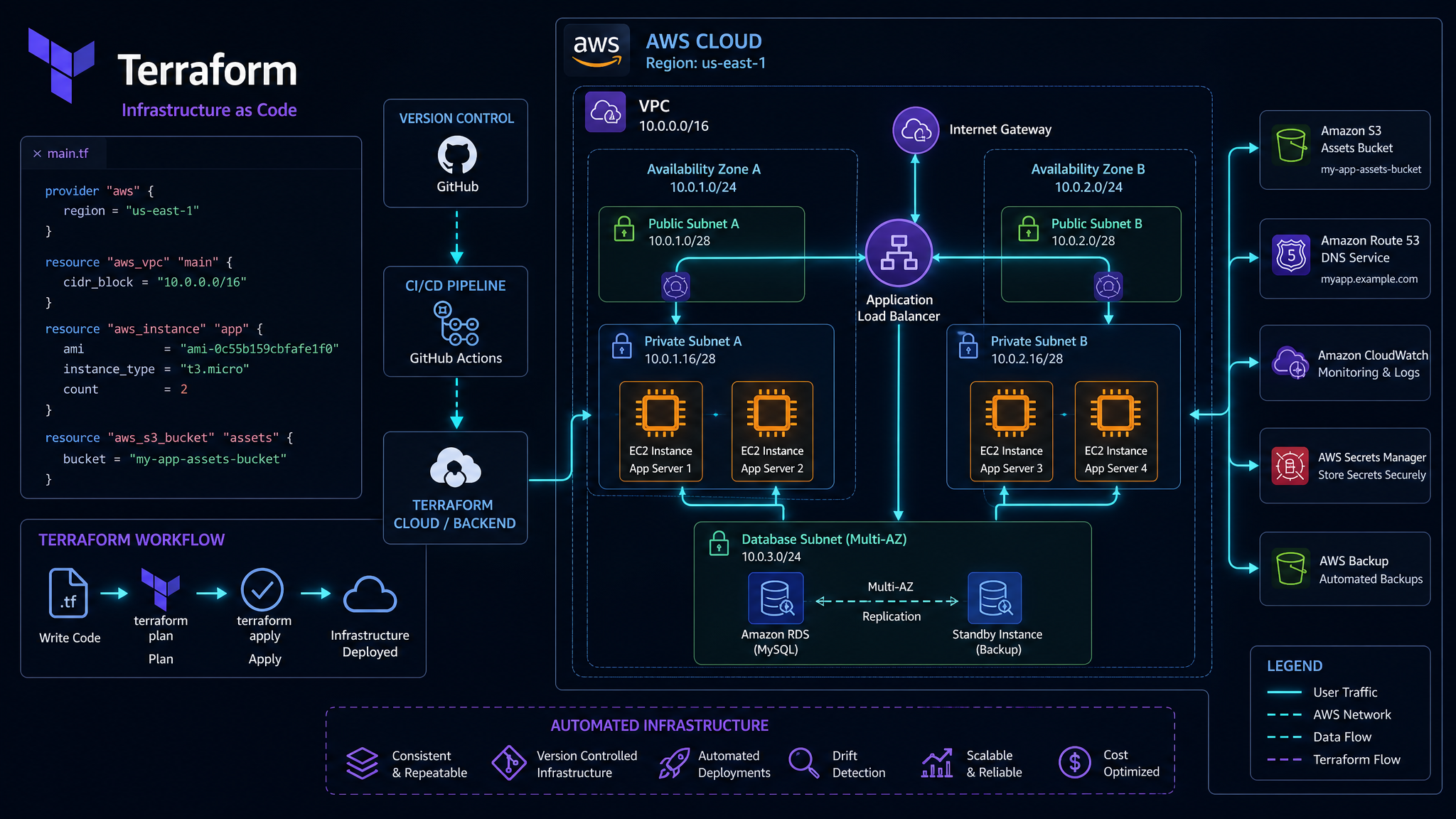Click the AWS logo badge
1456x819 pixels.
click(x=596, y=50)
